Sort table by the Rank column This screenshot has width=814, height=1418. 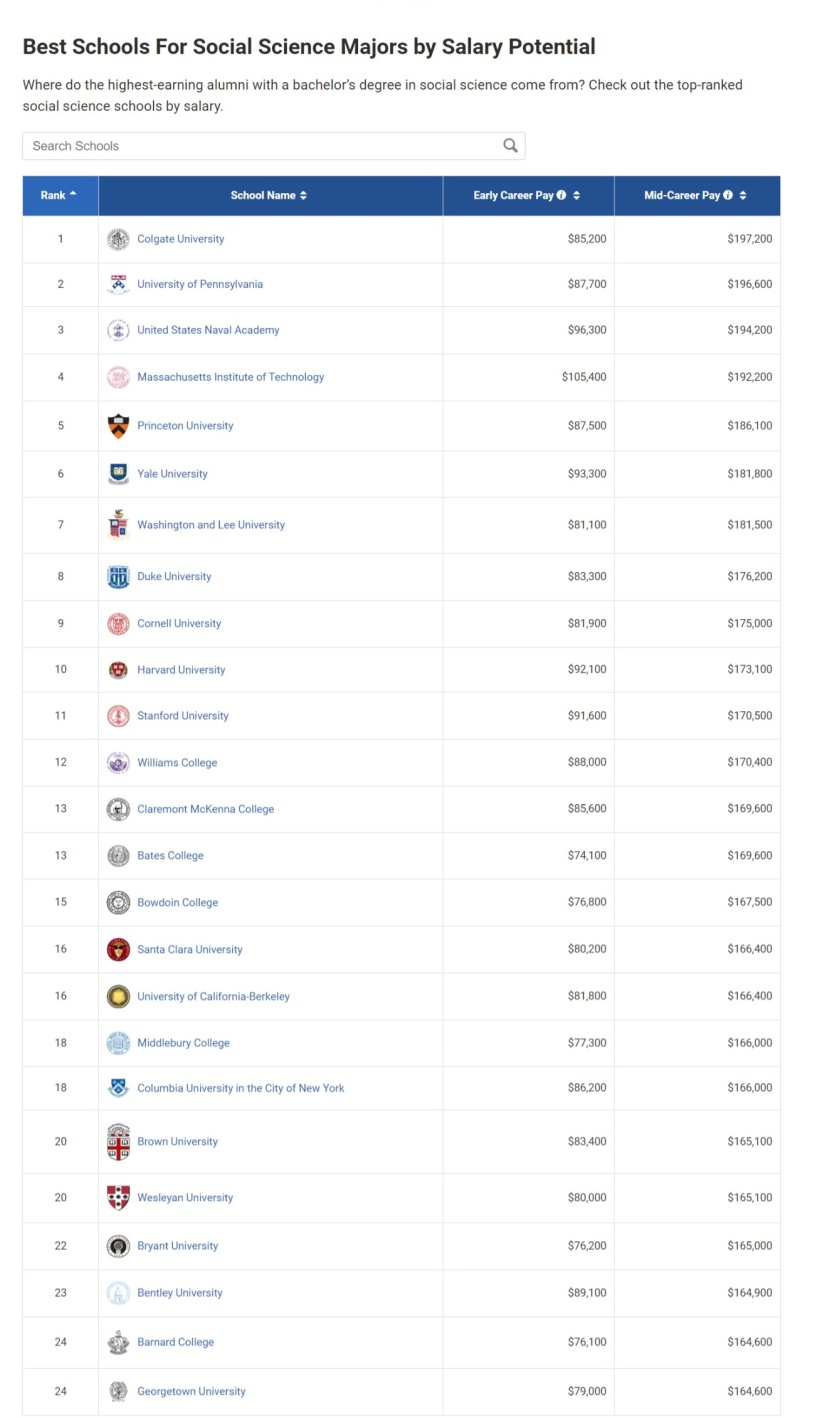click(x=60, y=195)
